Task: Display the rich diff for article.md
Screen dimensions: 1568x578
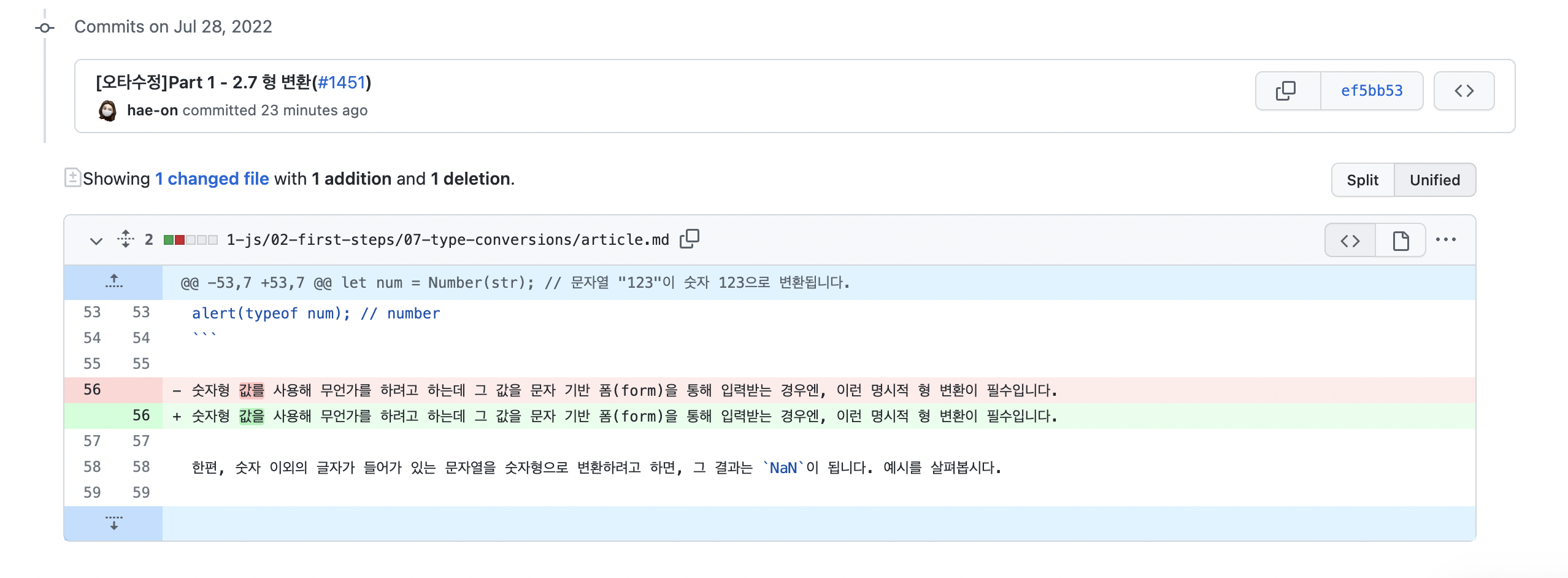Action: (x=1401, y=241)
